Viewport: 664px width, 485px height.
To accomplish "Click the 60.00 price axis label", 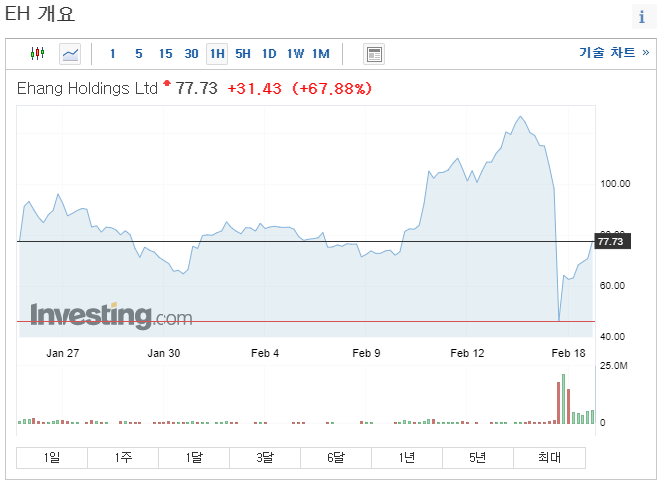I will pos(612,286).
